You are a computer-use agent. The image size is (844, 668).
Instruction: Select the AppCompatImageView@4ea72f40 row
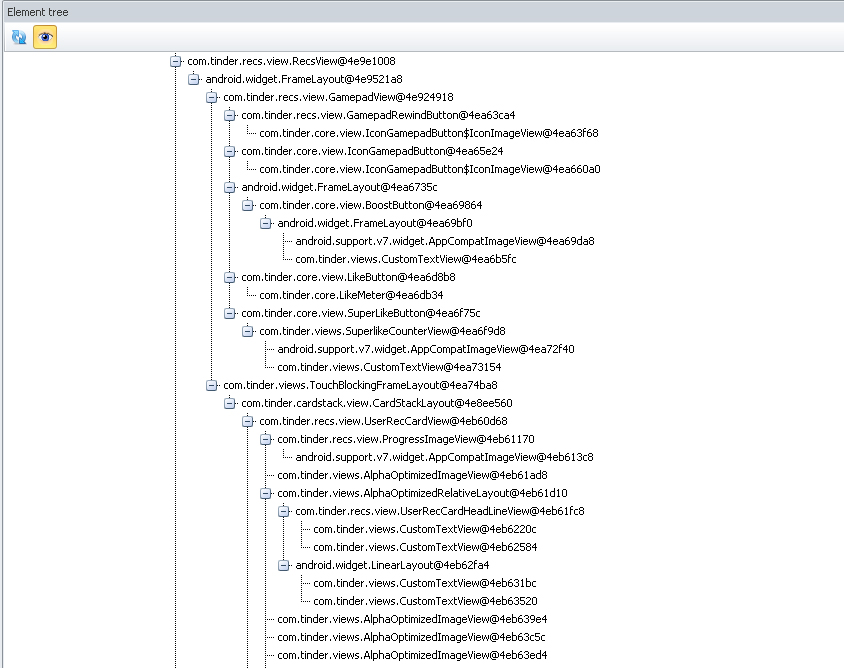click(426, 349)
